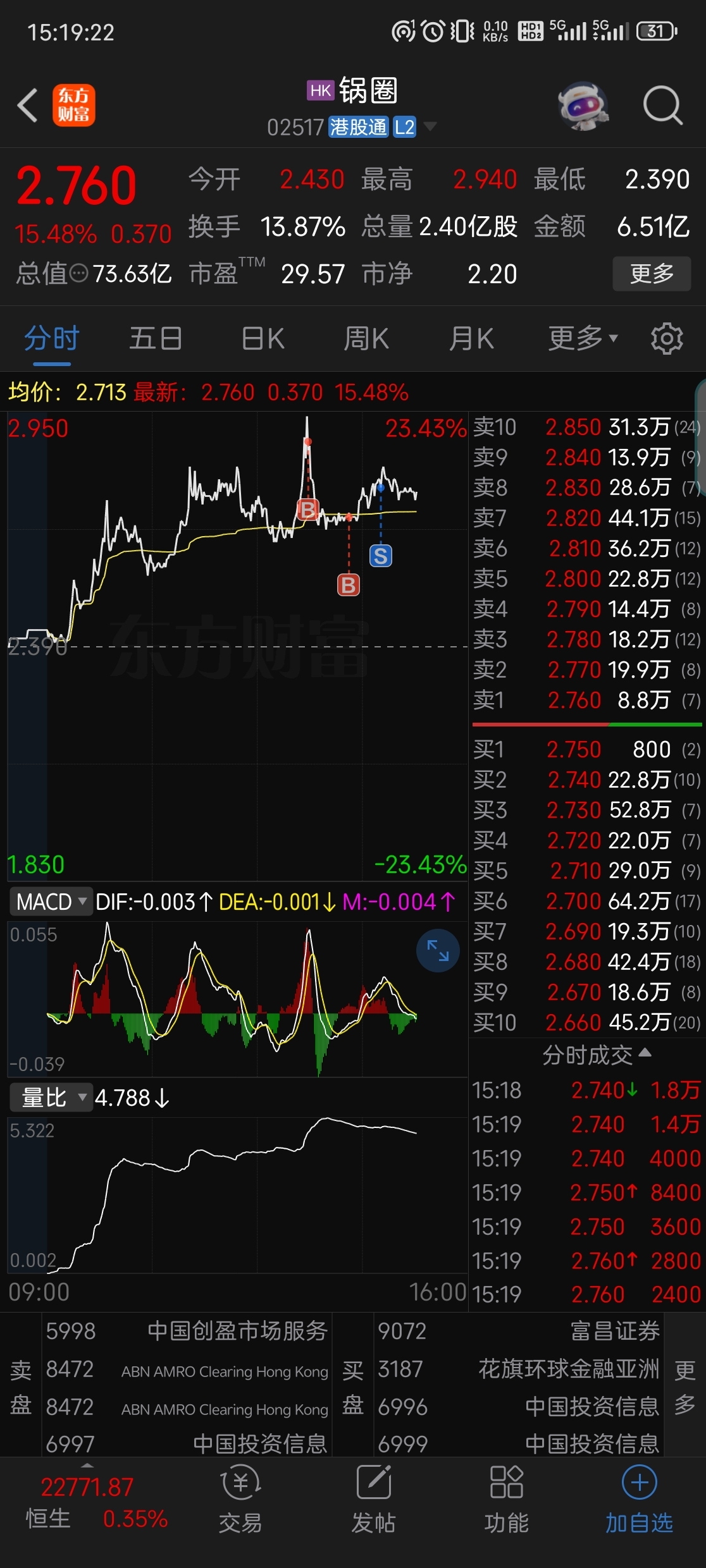Tap the battery status icon
This screenshot has width=706, height=1568.
pos(657,31)
